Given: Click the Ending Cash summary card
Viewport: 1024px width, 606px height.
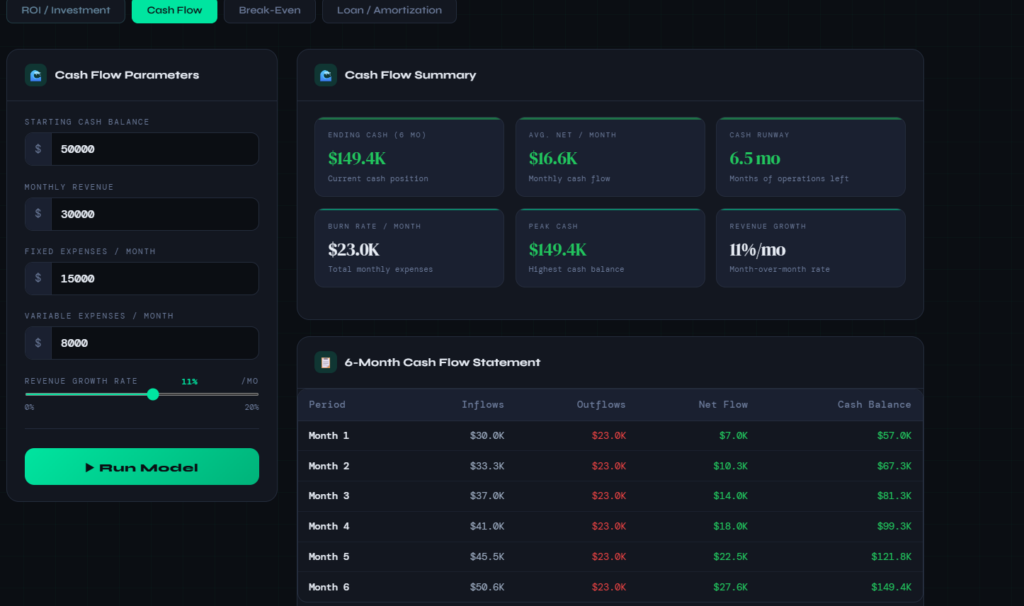Looking at the screenshot, I should tap(409, 157).
